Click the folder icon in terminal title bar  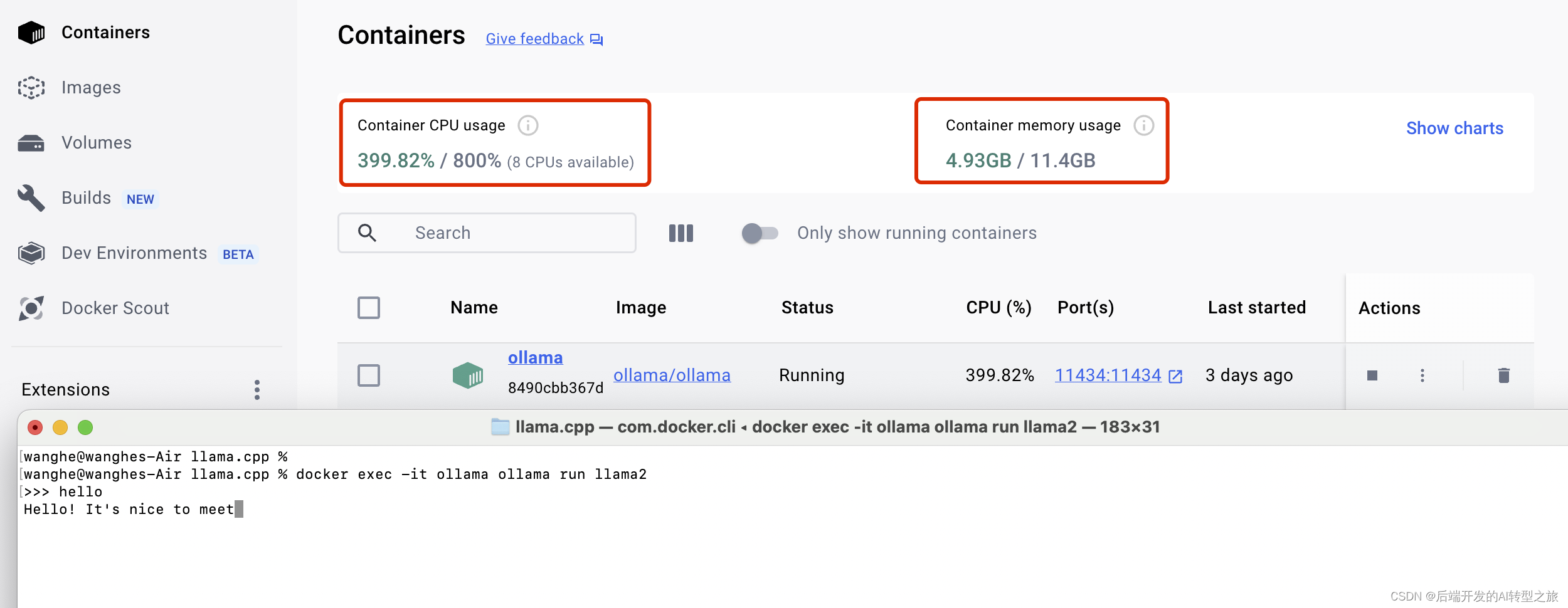point(500,427)
